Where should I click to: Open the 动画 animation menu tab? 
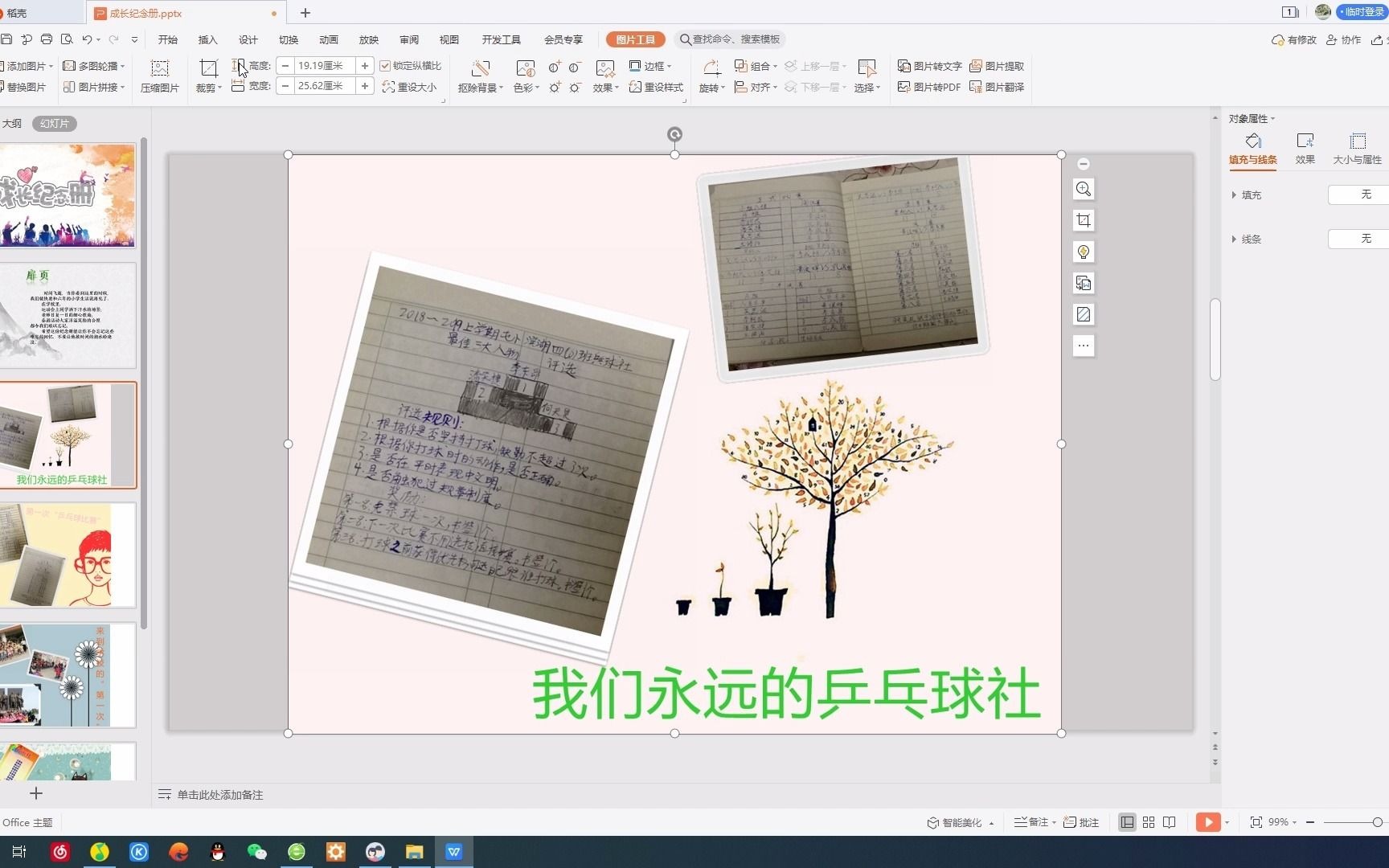point(328,39)
